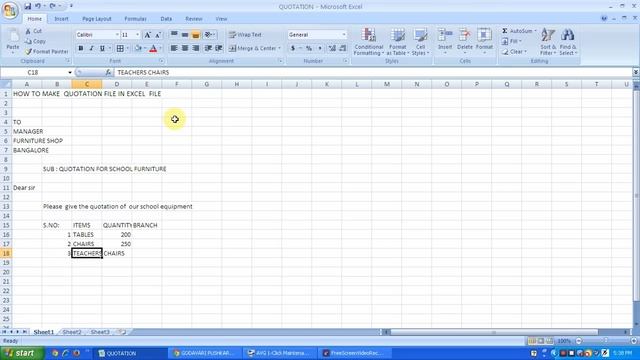Toggle italic formatting
Screen dimensions: 640x360
[x=91, y=49]
